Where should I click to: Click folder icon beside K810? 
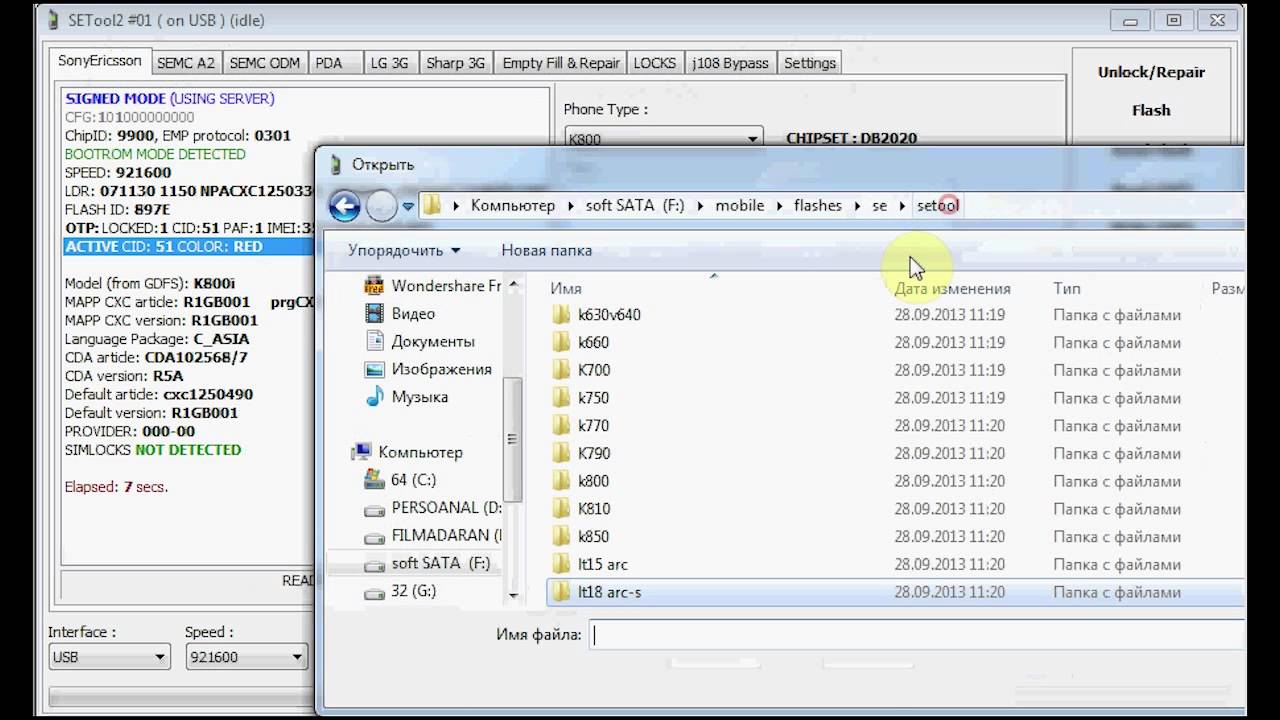point(561,509)
